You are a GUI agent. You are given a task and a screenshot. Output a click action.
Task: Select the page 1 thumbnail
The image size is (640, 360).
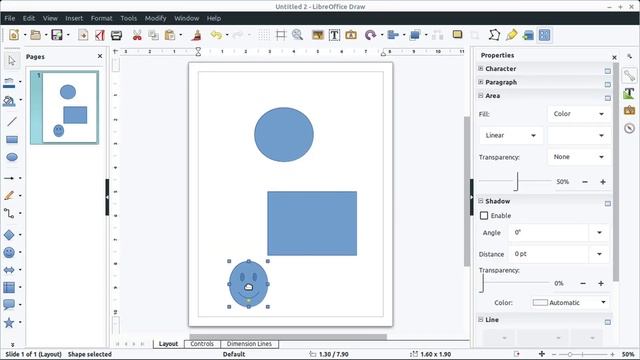click(x=64, y=107)
